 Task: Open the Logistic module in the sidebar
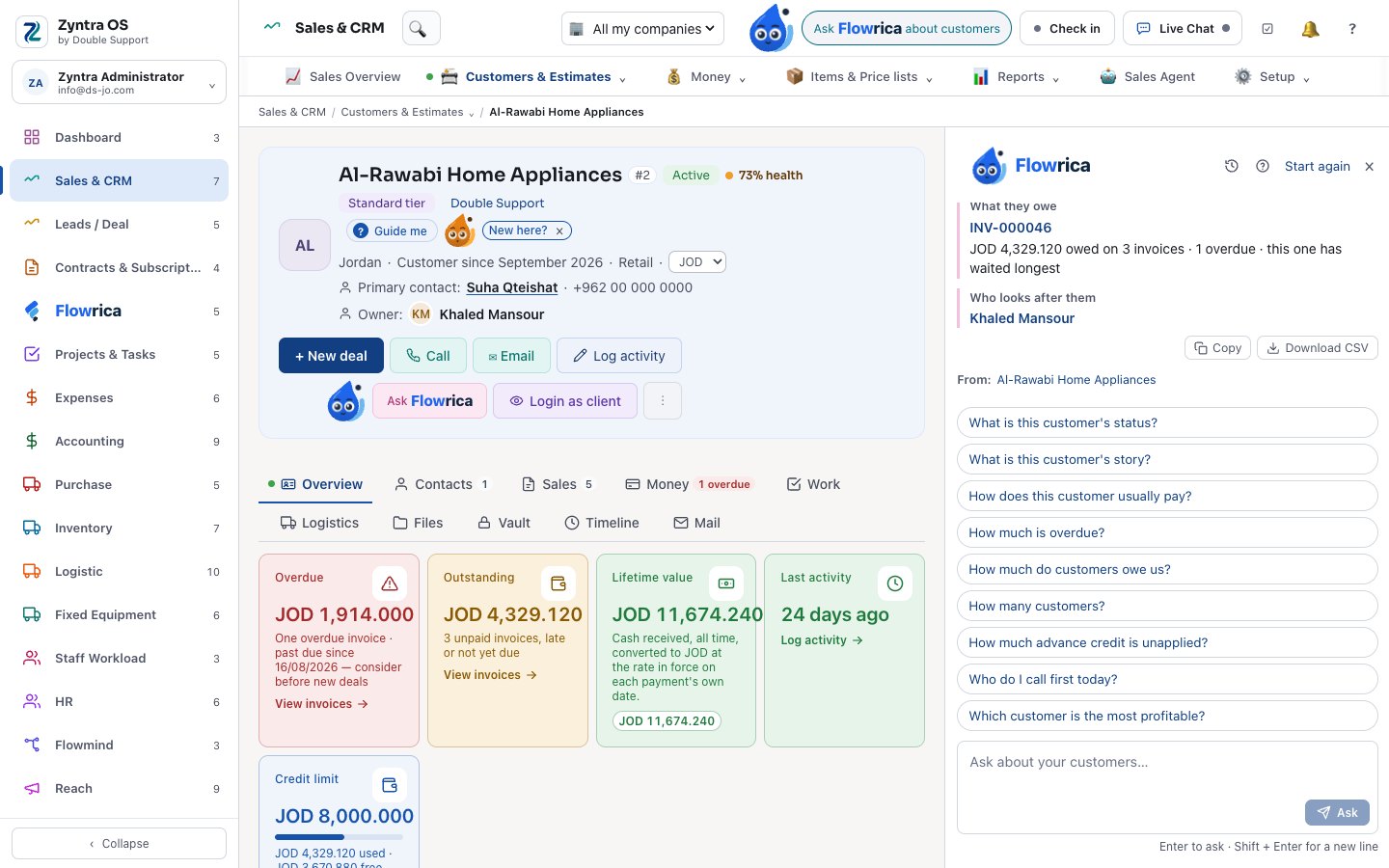[120, 571]
